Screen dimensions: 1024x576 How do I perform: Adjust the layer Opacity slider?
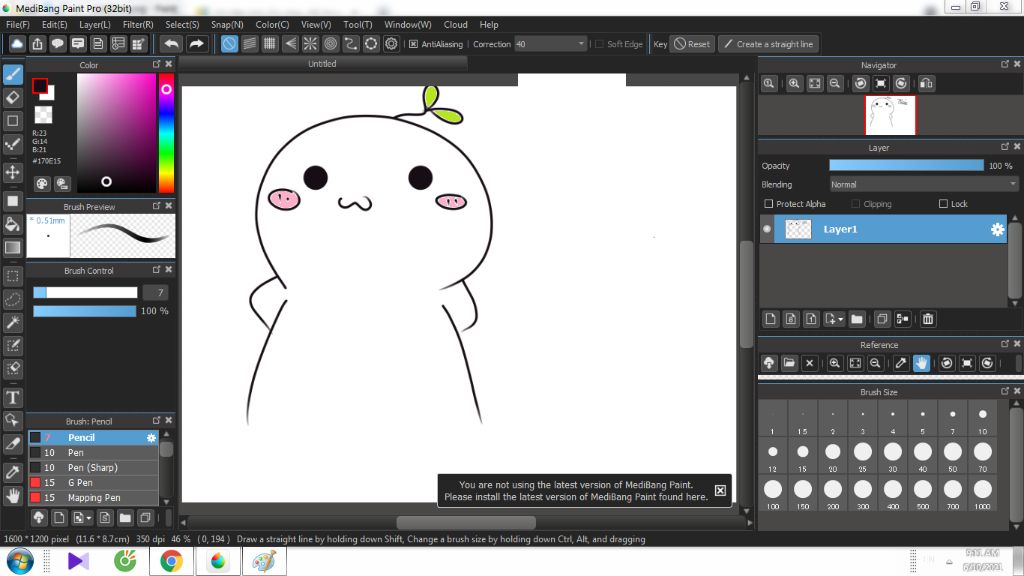906,166
